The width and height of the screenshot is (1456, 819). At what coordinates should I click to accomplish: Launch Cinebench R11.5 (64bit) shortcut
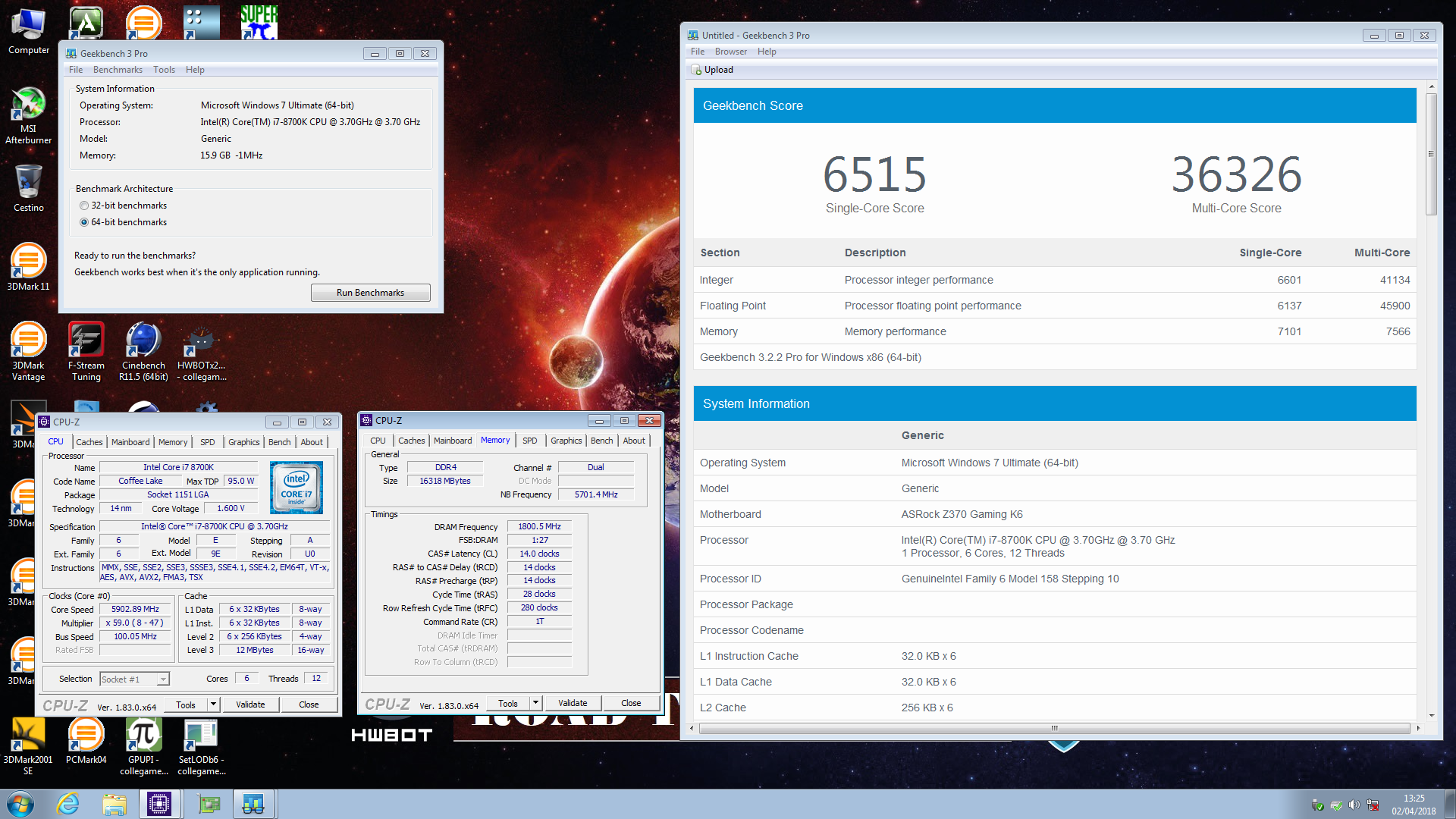[x=143, y=351]
